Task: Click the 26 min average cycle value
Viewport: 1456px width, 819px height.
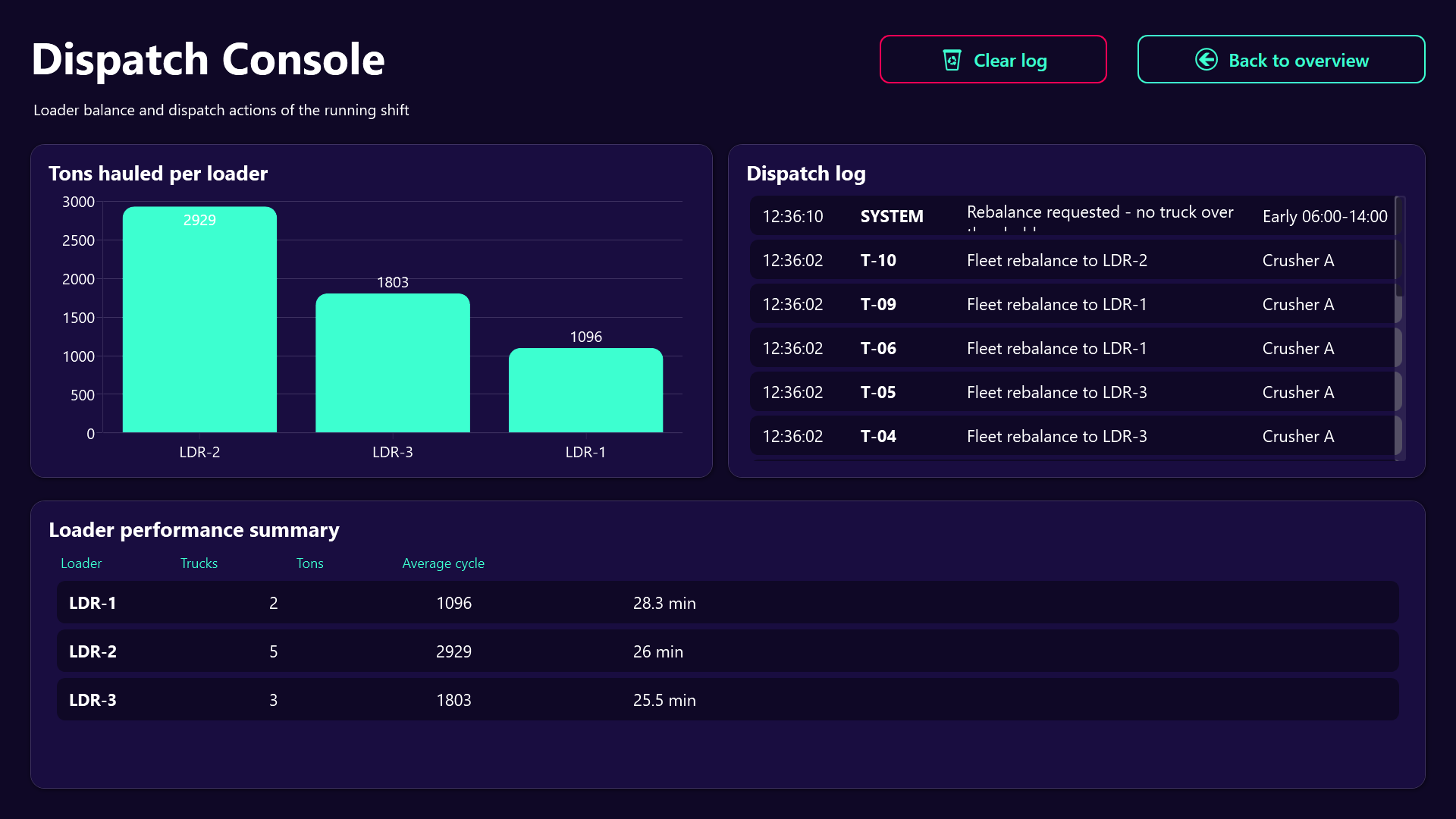Action: pyautogui.click(x=658, y=651)
